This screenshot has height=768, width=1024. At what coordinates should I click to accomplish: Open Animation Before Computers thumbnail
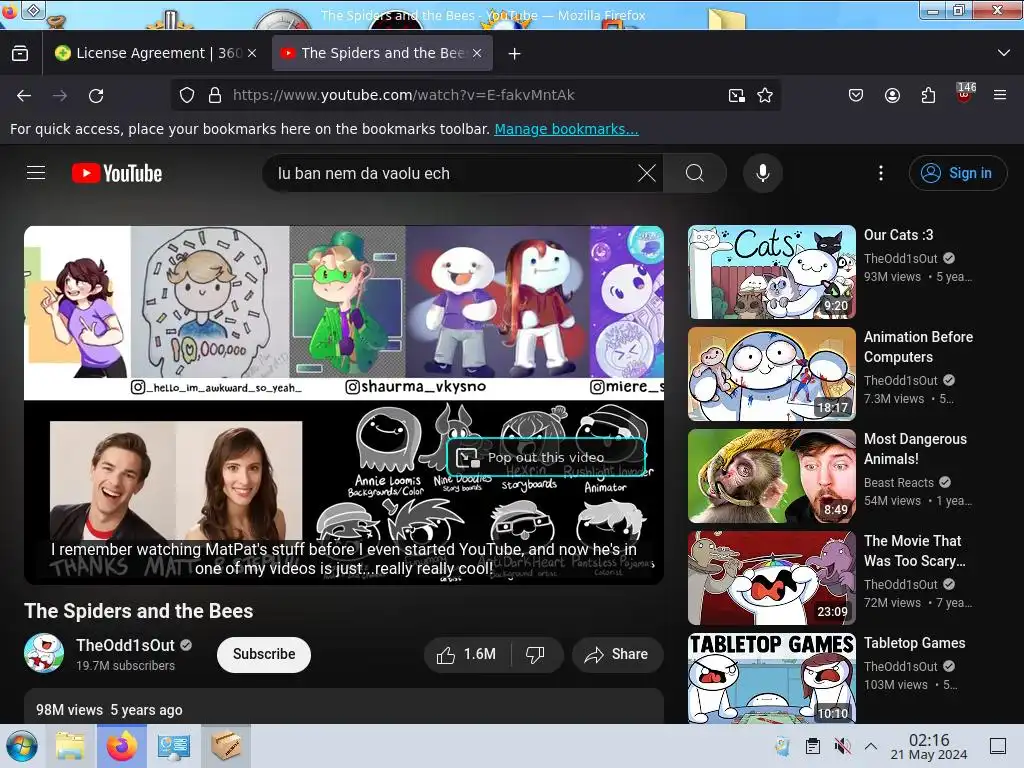pos(772,374)
